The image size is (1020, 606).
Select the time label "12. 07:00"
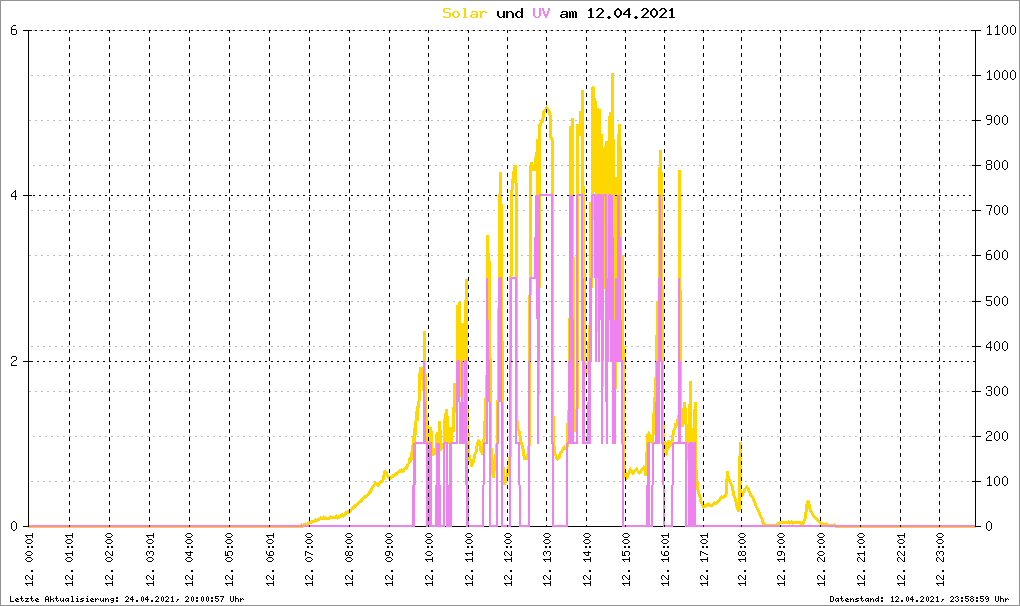tap(310, 559)
